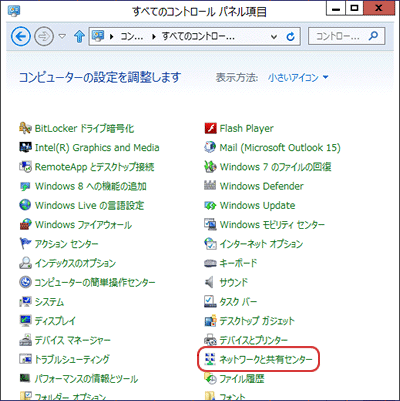Expand the address bar history dropdown chevron

(274, 37)
